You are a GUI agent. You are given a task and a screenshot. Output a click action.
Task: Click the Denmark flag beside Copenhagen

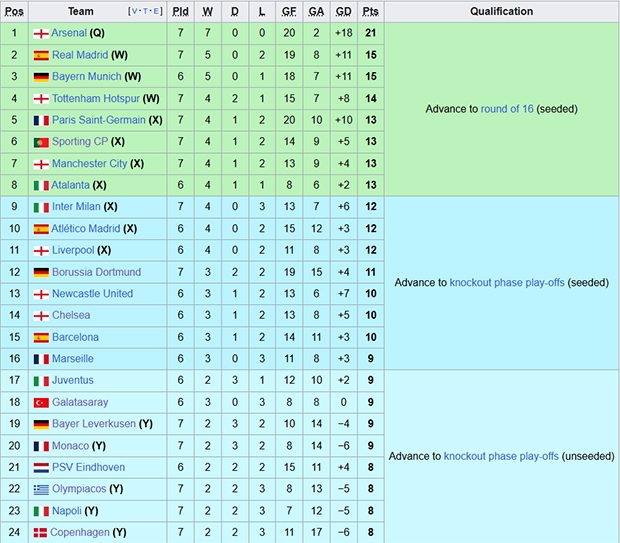[x=41, y=532]
